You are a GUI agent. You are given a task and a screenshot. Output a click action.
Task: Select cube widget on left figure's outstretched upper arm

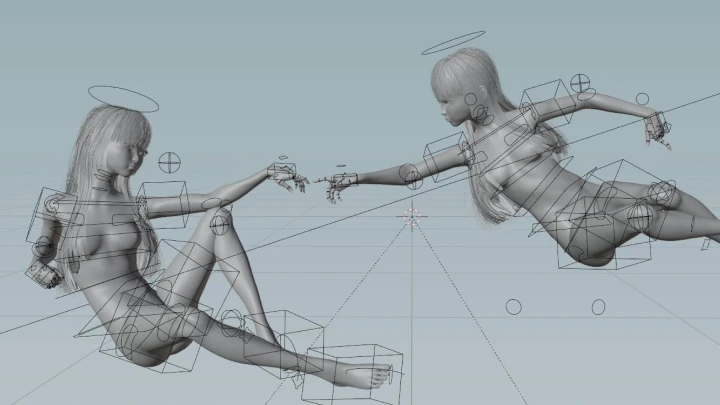tap(163, 204)
